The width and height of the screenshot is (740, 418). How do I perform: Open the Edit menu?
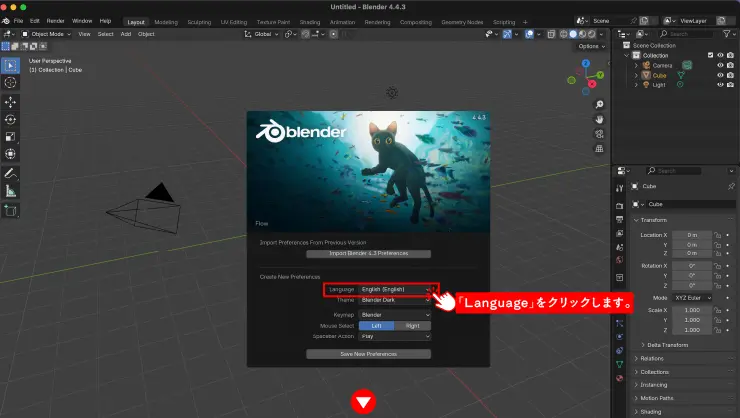[x=35, y=21]
